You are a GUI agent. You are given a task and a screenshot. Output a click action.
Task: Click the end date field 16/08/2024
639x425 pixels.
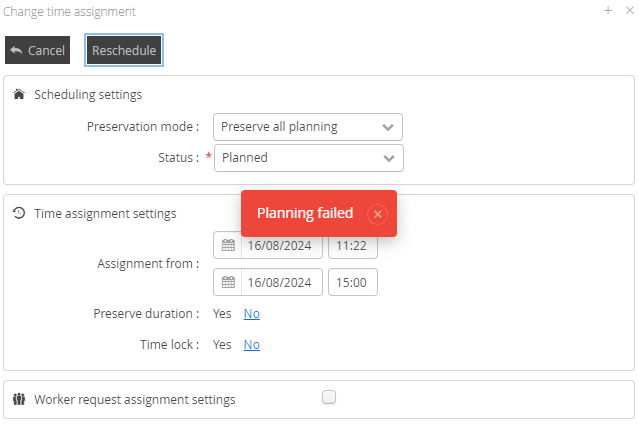(281, 283)
